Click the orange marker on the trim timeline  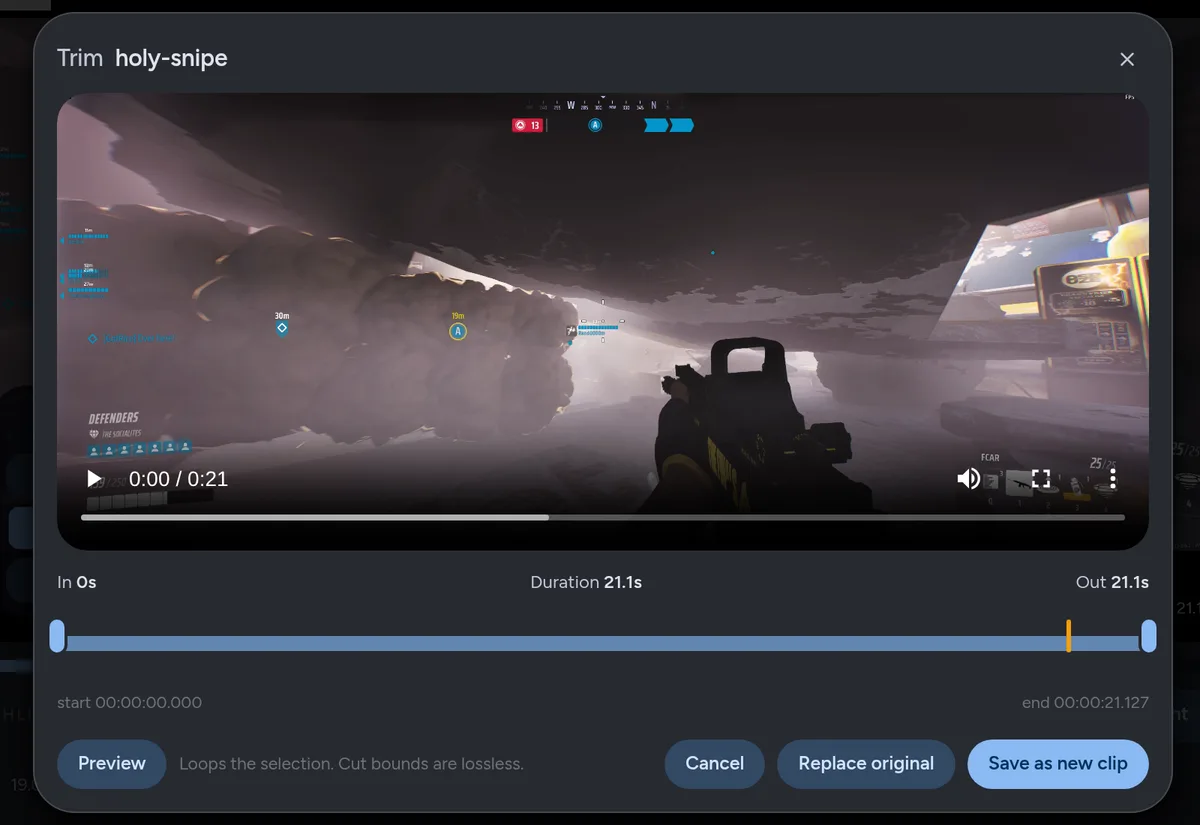(1069, 636)
